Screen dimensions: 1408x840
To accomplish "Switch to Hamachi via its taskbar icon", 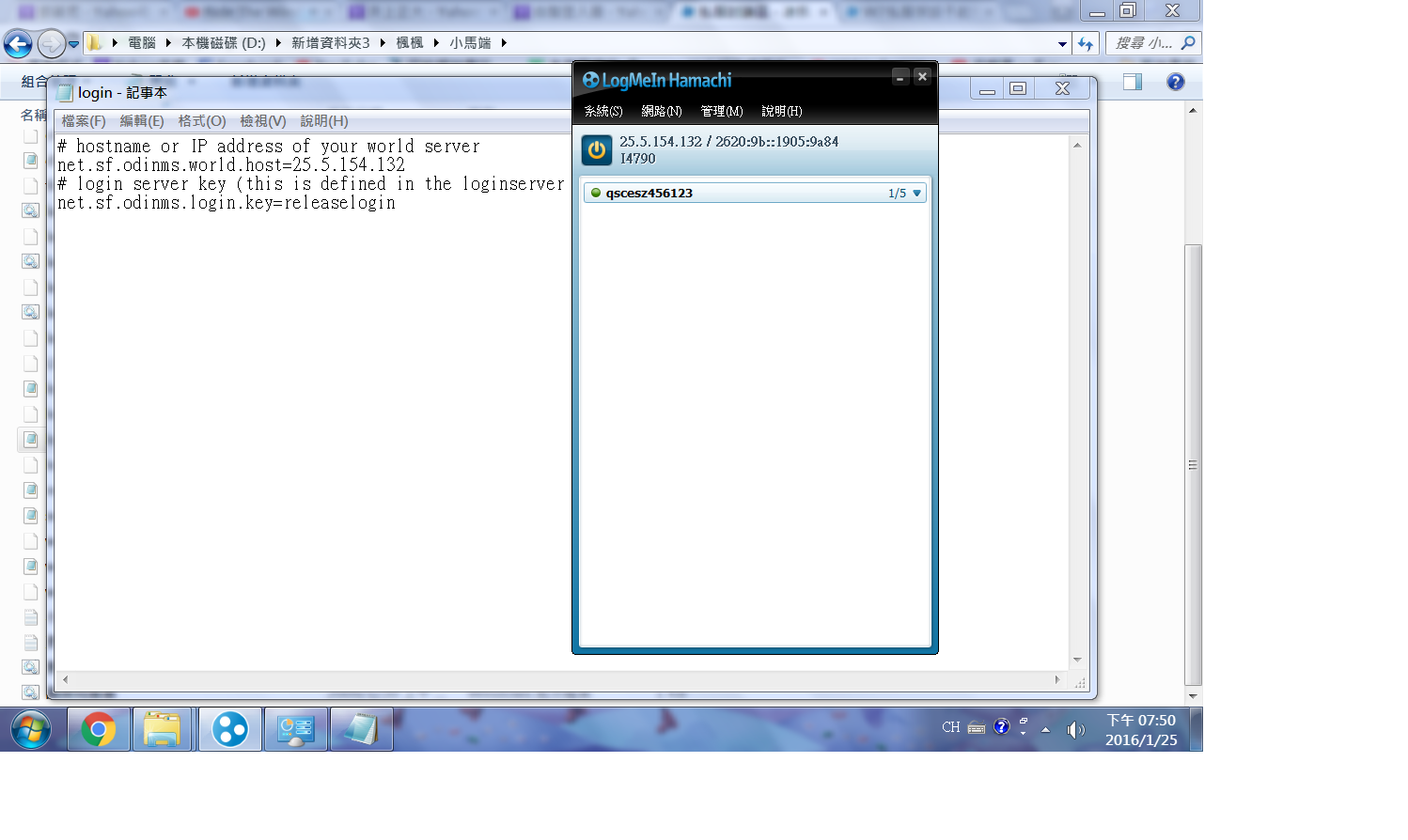I will point(230,729).
